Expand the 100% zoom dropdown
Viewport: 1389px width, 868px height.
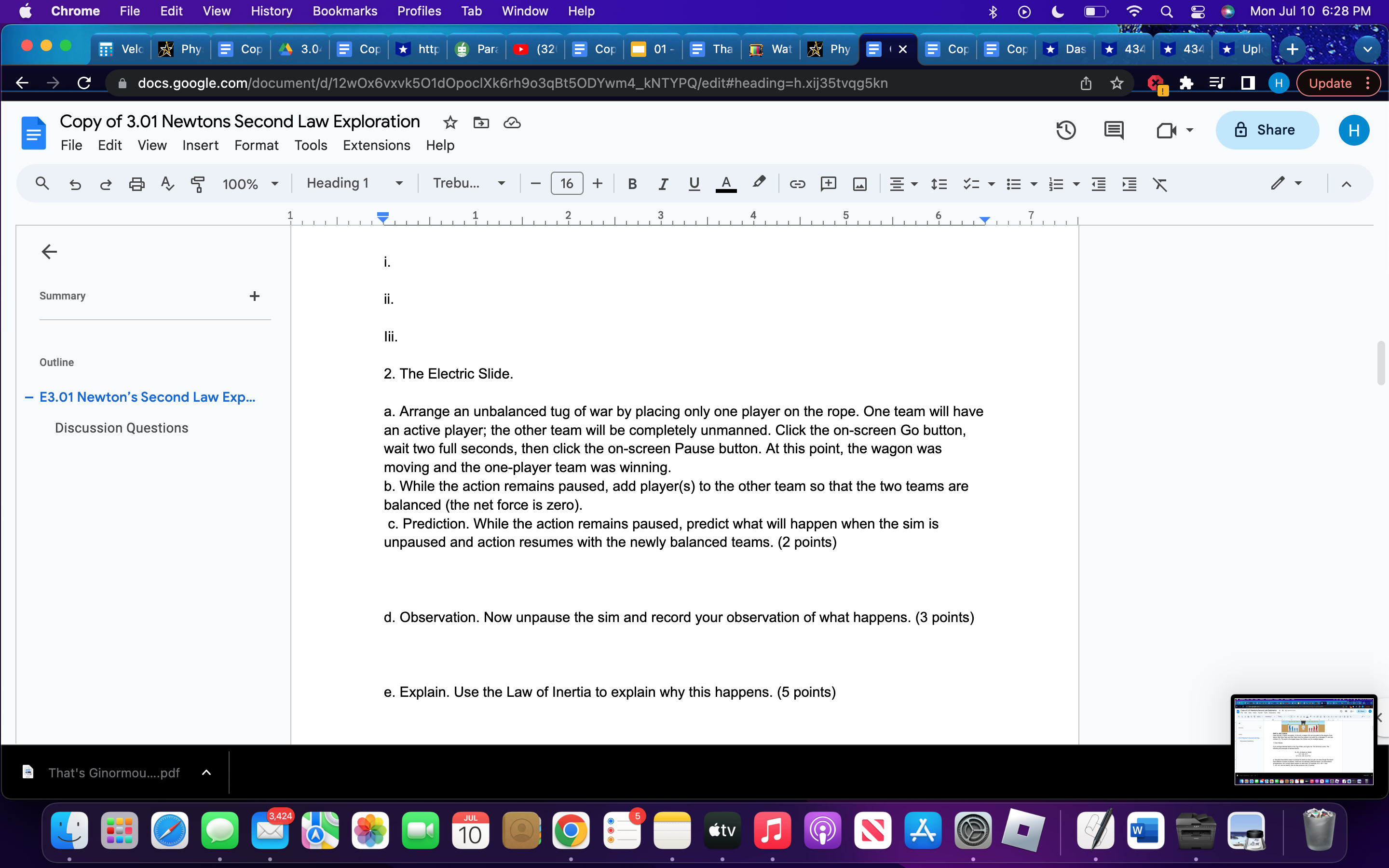point(250,184)
